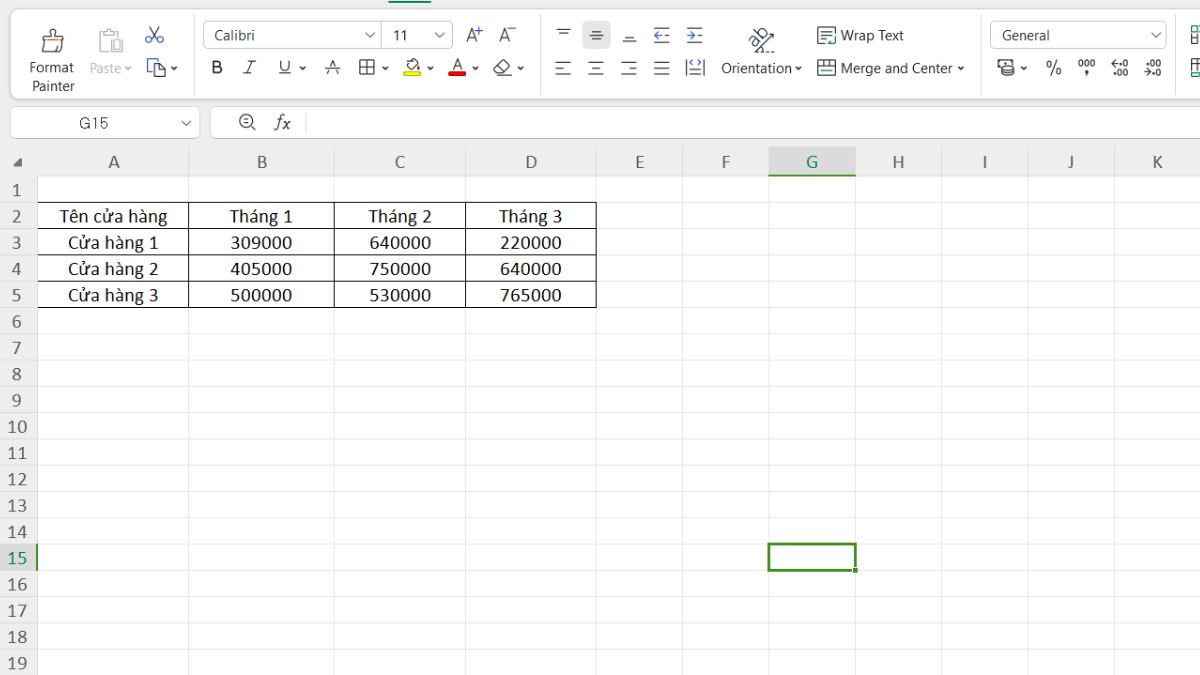Image resolution: width=1200 pixels, height=675 pixels.
Task: Open the General number format dropdown
Action: (x=1156, y=34)
